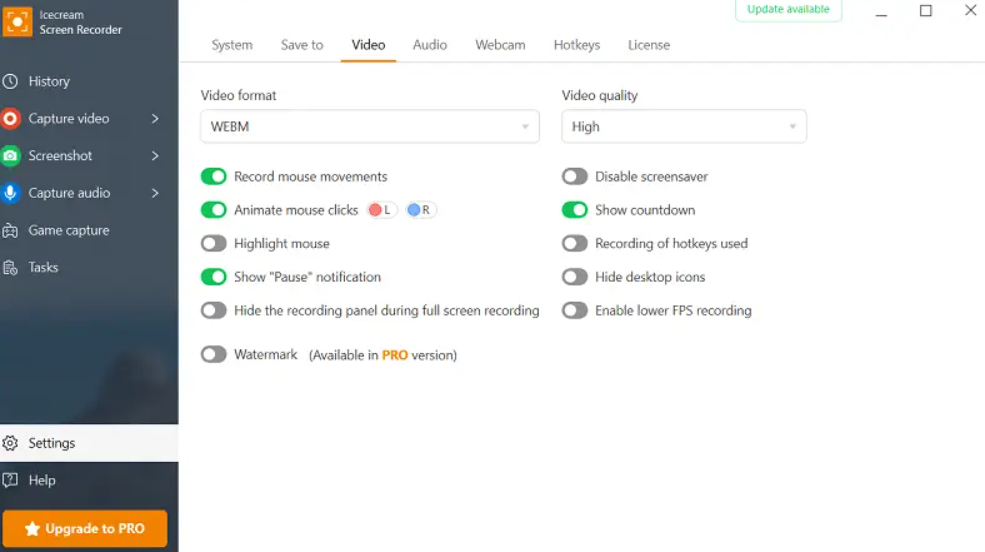
Task: Open the Video format dropdown
Action: (369, 127)
